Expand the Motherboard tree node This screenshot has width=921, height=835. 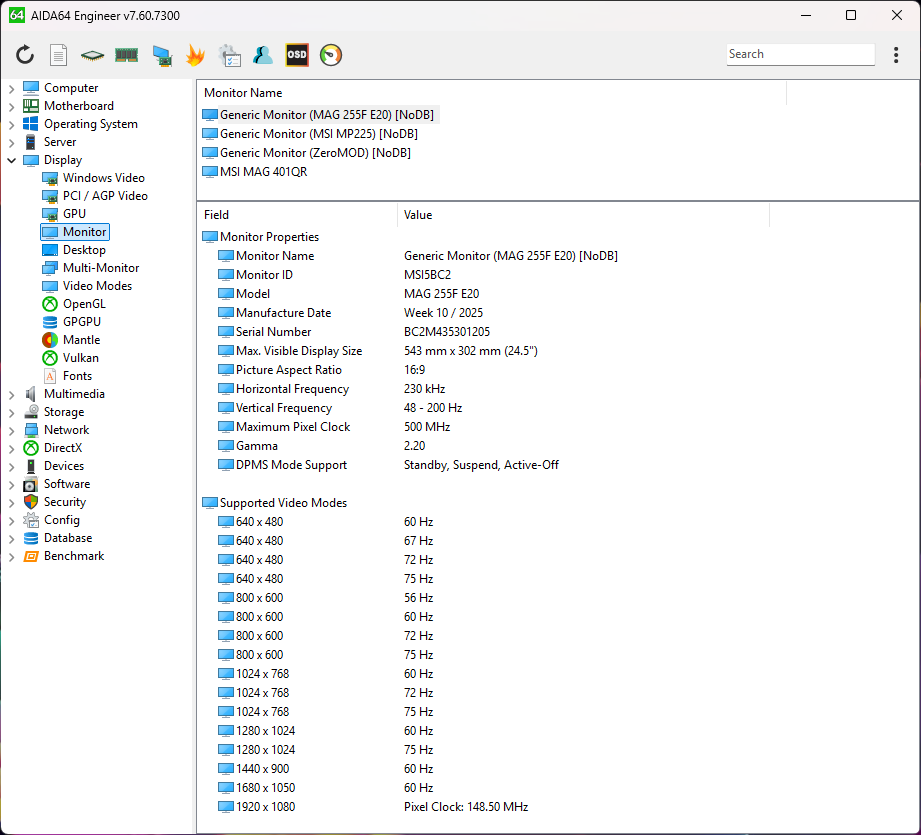tap(11, 107)
